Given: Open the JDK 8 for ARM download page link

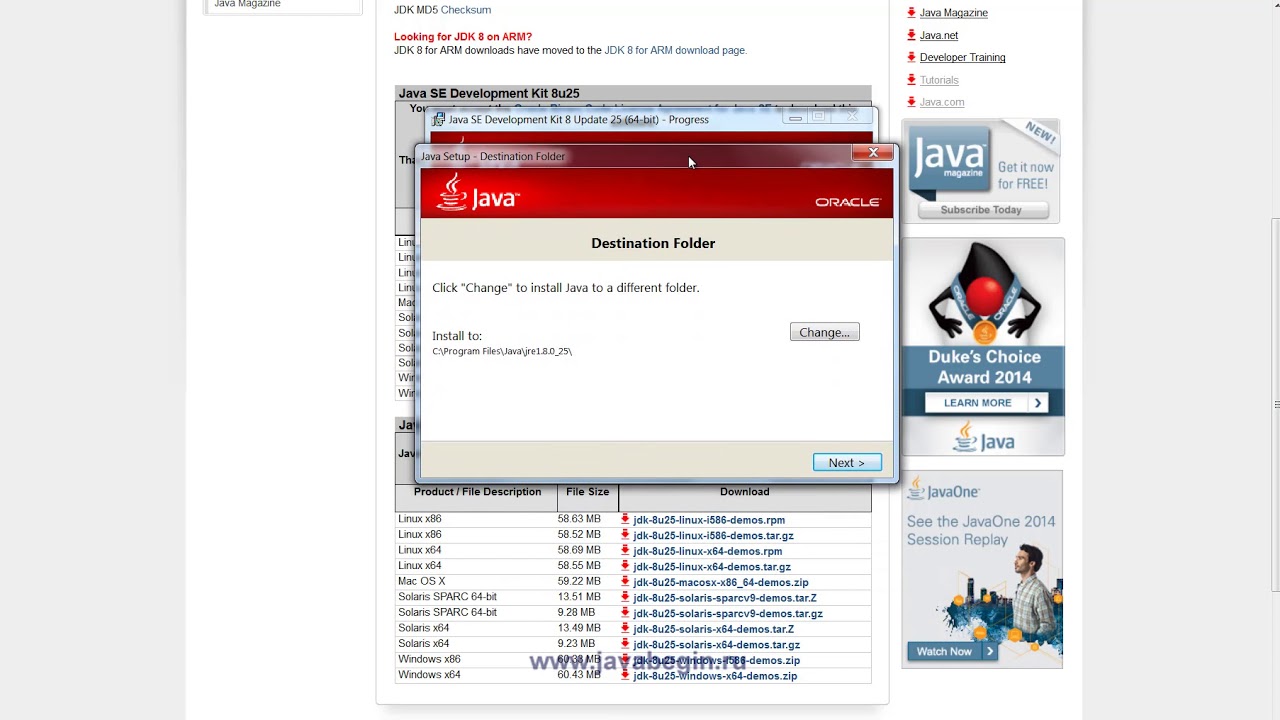Looking at the screenshot, I should click(x=675, y=50).
